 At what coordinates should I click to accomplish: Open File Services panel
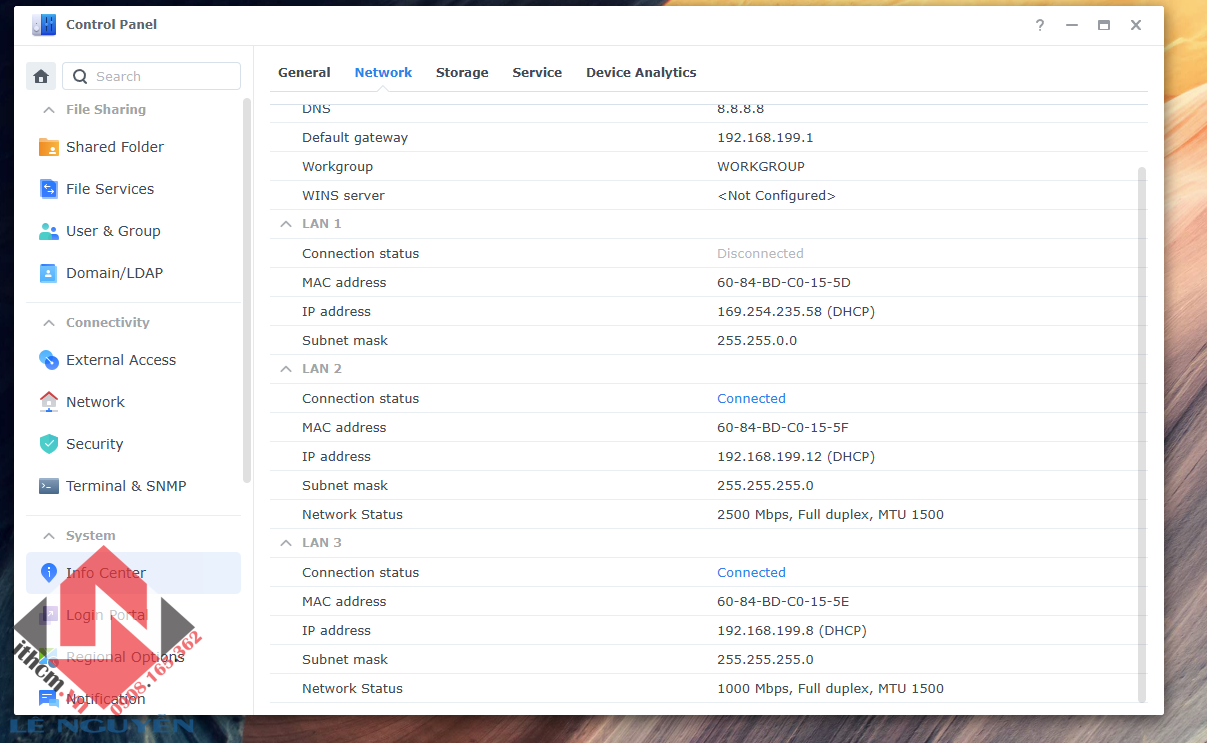(x=109, y=189)
